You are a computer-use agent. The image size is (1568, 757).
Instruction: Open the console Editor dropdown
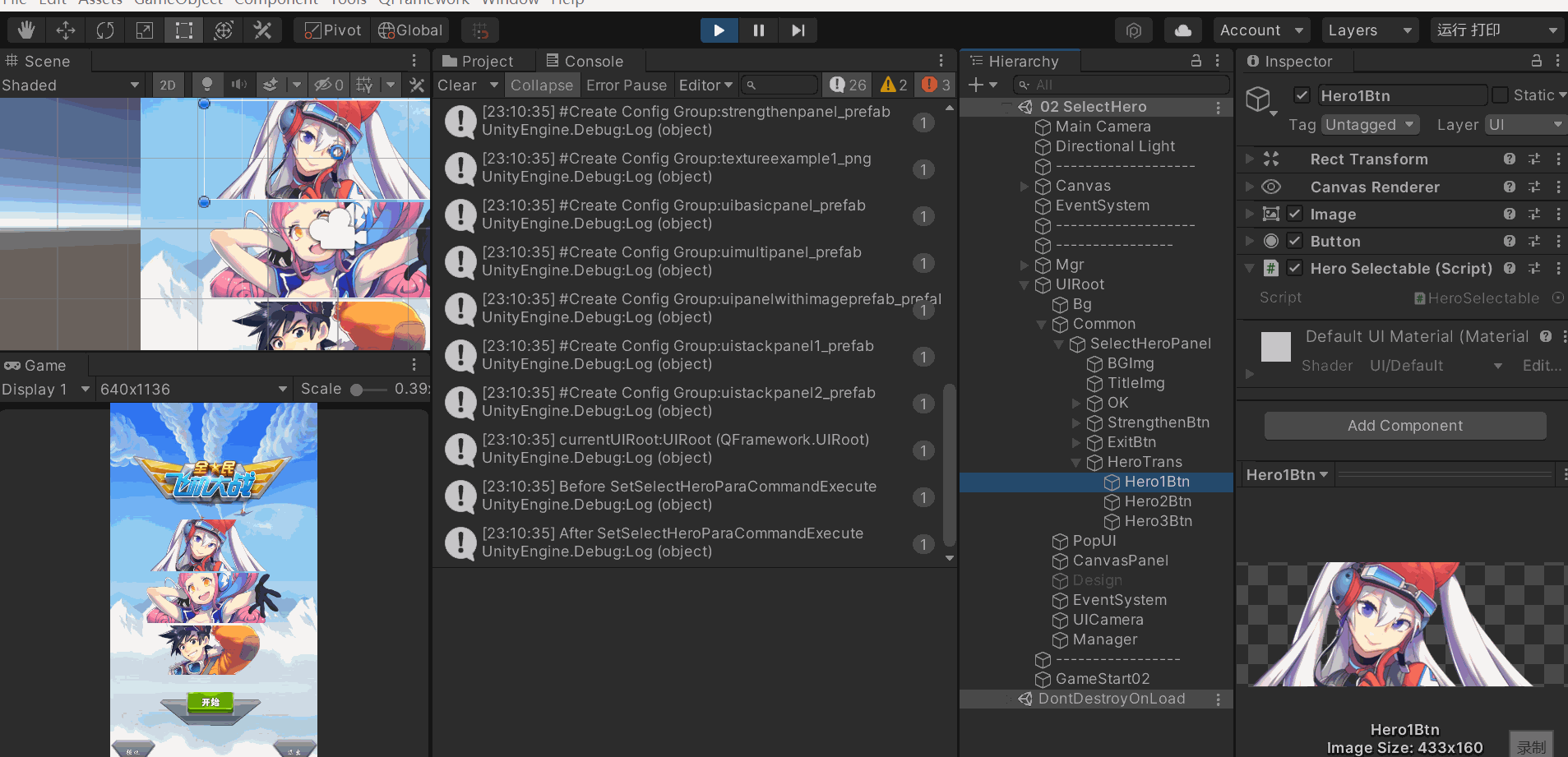click(x=705, y=85)
